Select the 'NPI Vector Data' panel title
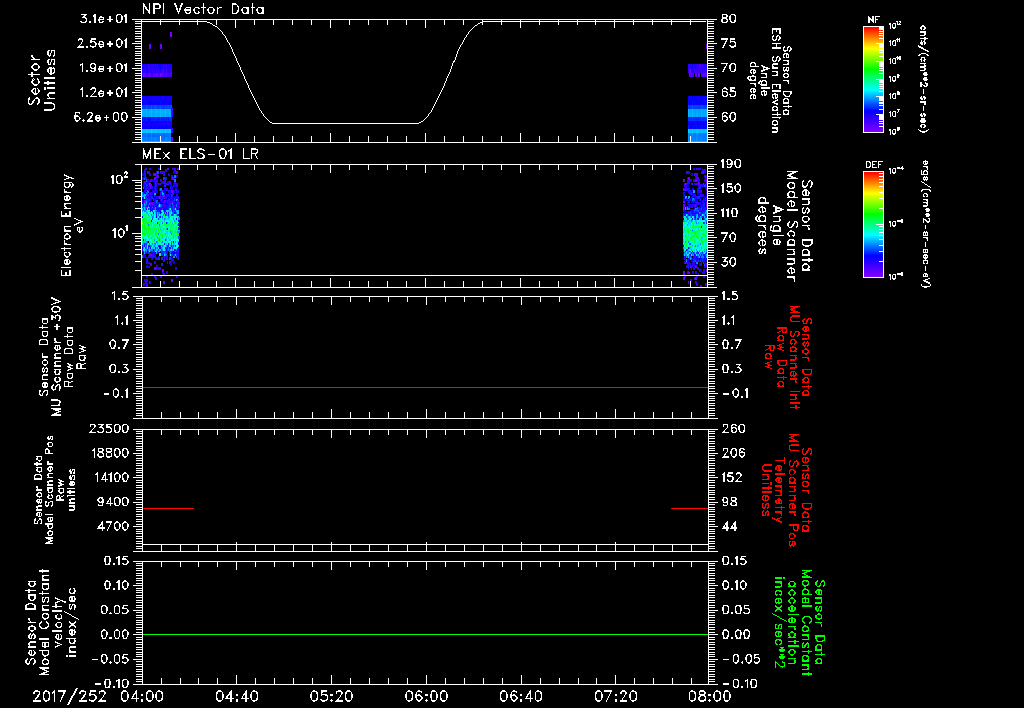Image resolution: width=1024 pixels, height=708 pixels. pos(203,9)
